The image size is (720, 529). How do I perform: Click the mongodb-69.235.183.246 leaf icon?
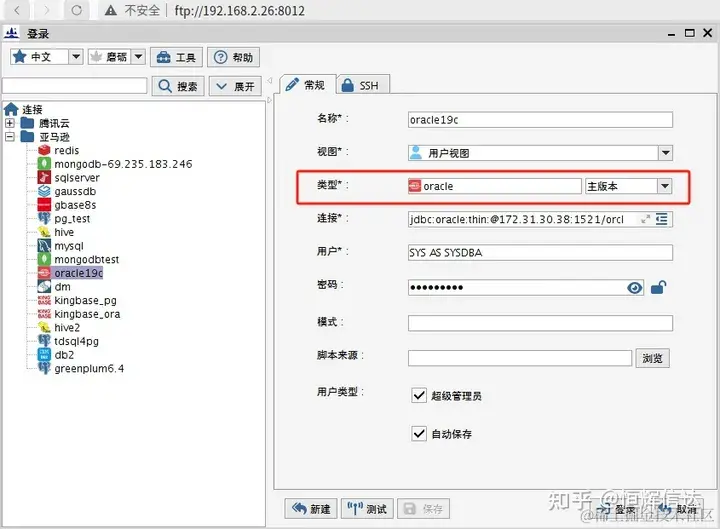click(x=44, y=164)
